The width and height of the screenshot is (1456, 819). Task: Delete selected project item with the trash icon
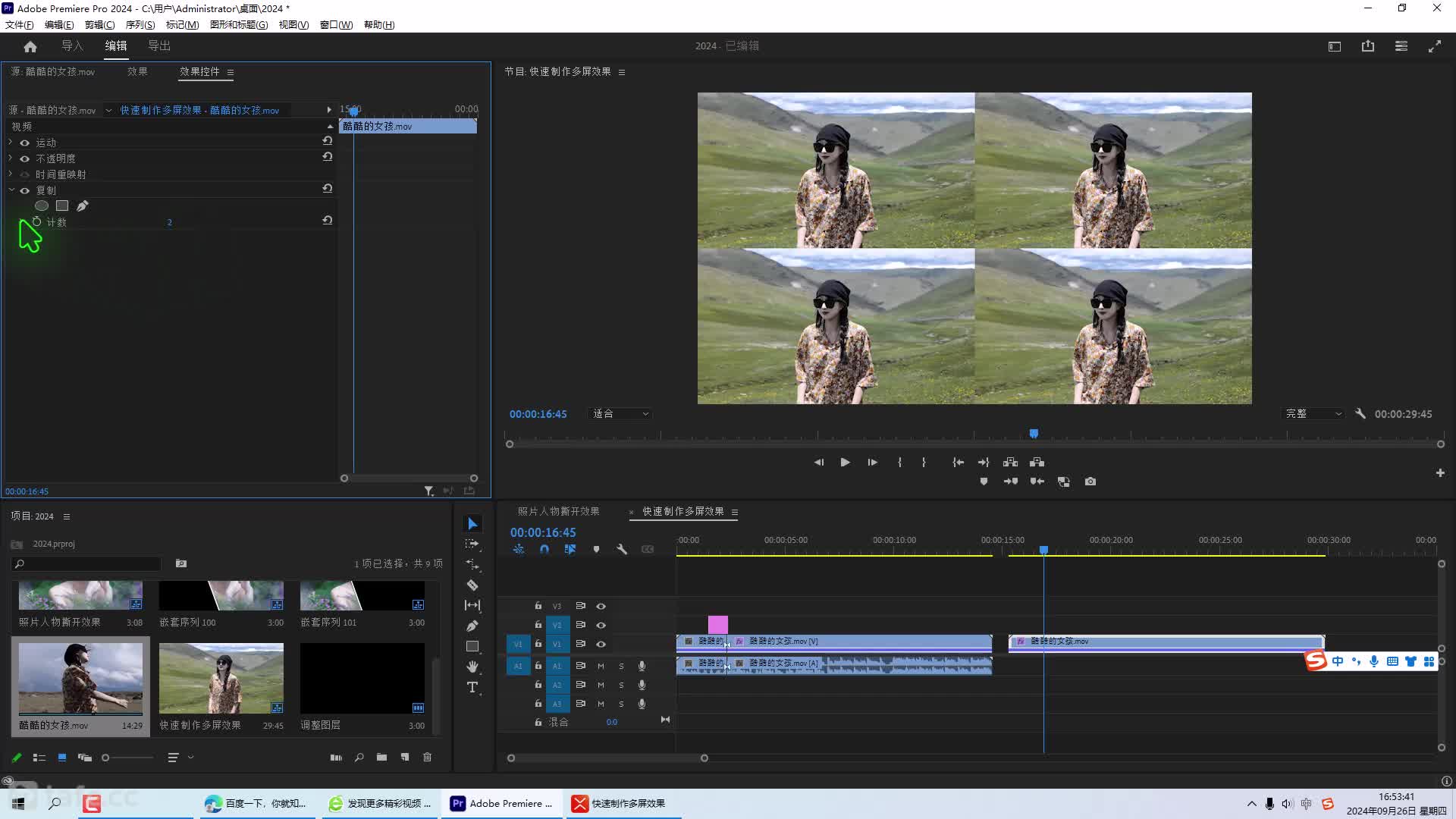(x=427, y=758)
